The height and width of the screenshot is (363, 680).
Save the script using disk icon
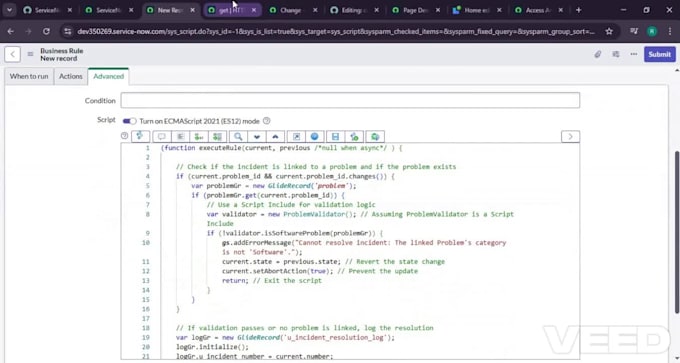(335, 137)
